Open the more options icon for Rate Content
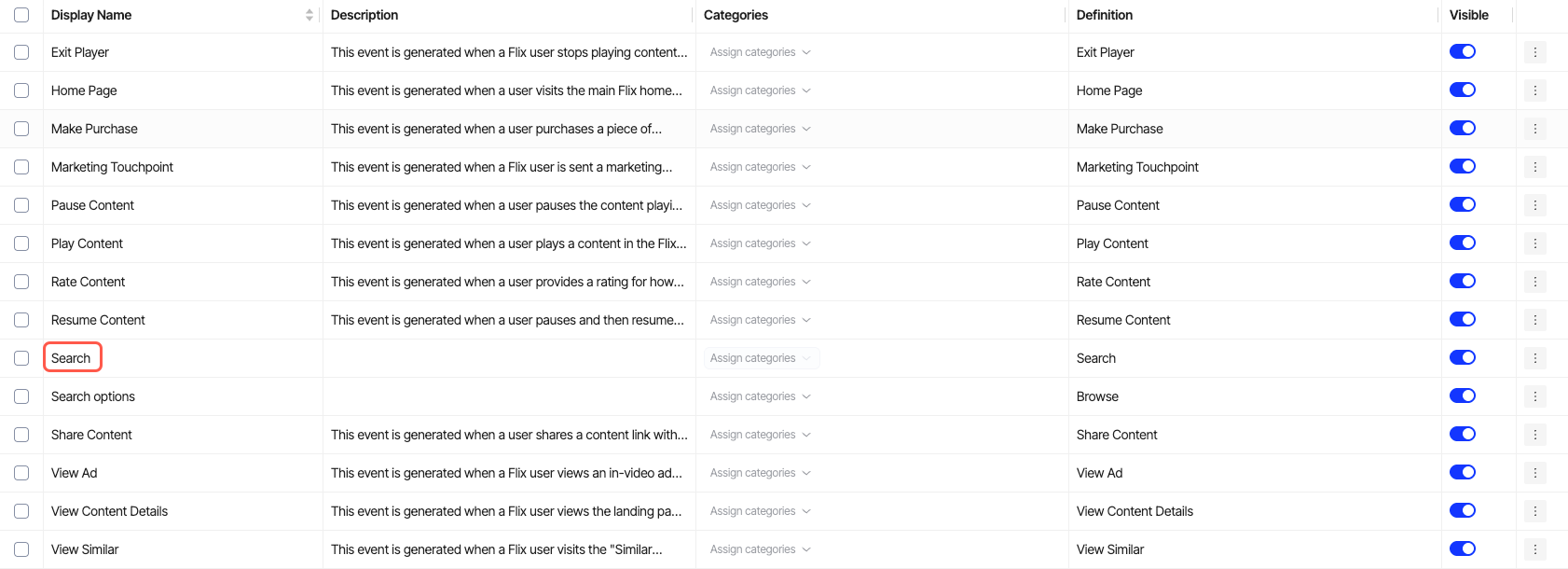 (1534, 282)
